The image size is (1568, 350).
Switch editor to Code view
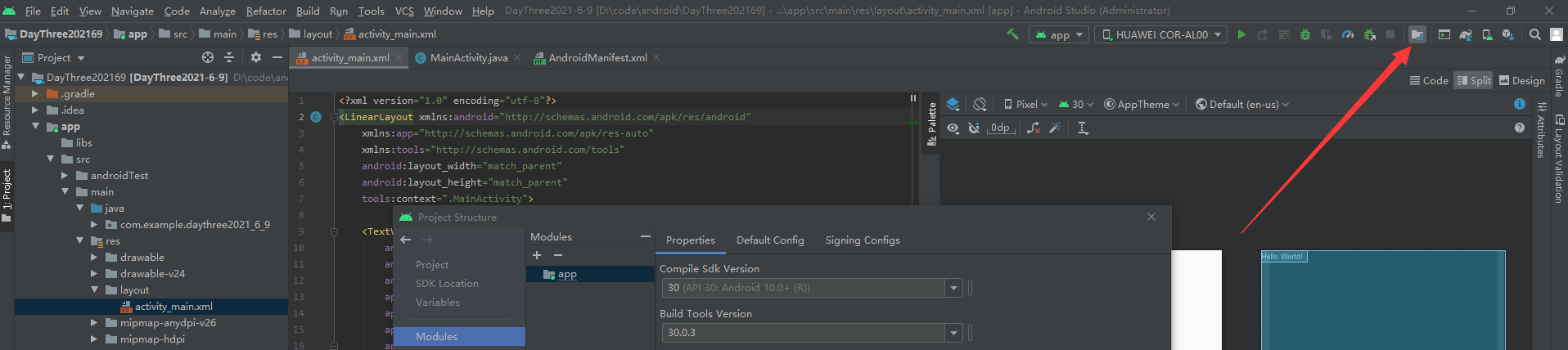pyautogui.click(x=1429, y=80)
